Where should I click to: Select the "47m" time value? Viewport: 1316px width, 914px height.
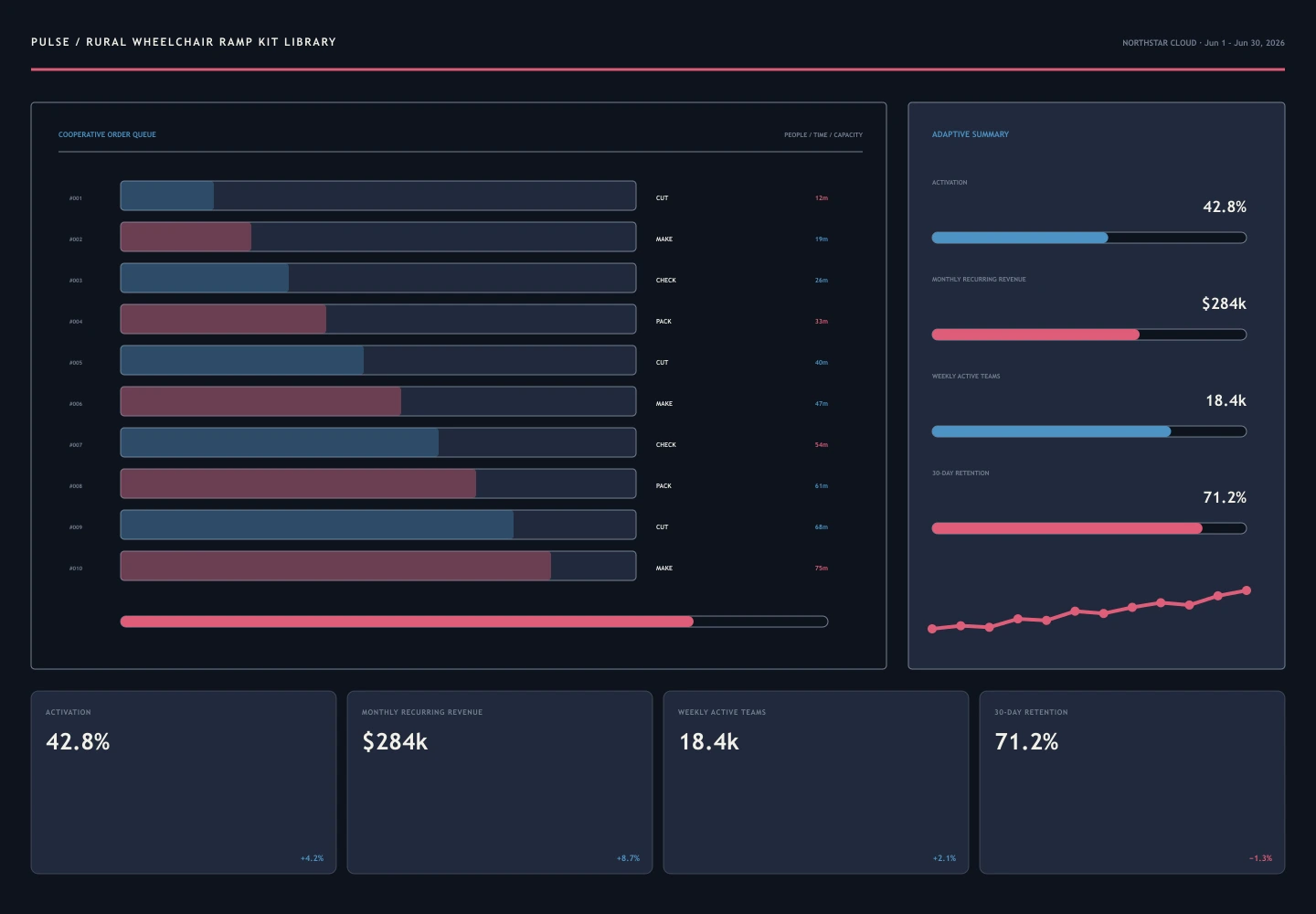(x=822, y=404)
